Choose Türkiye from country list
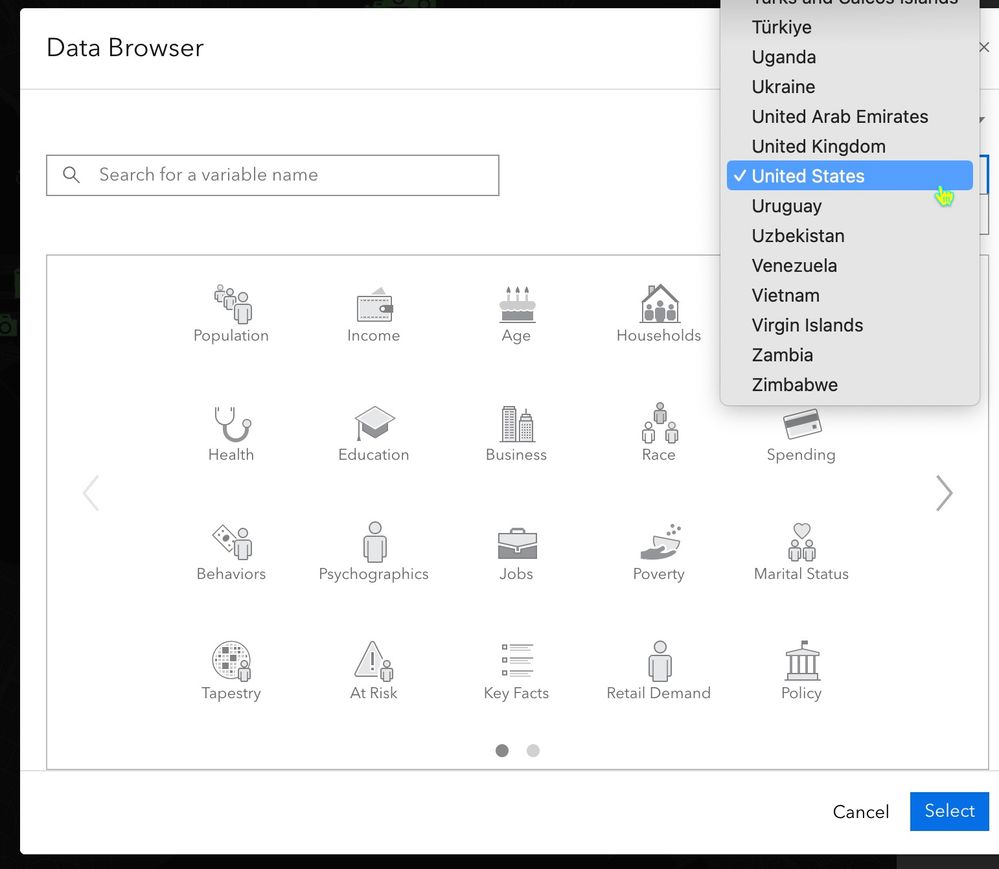This screenshot has width=999, height=869. (849, 27)
